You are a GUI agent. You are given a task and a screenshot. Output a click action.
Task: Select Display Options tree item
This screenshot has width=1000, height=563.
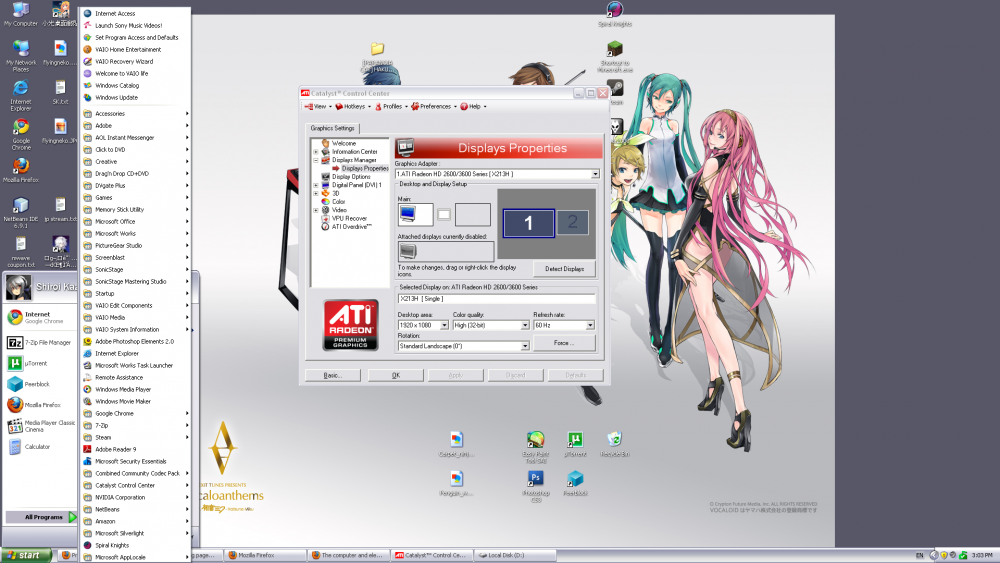[x=350, y=177]
